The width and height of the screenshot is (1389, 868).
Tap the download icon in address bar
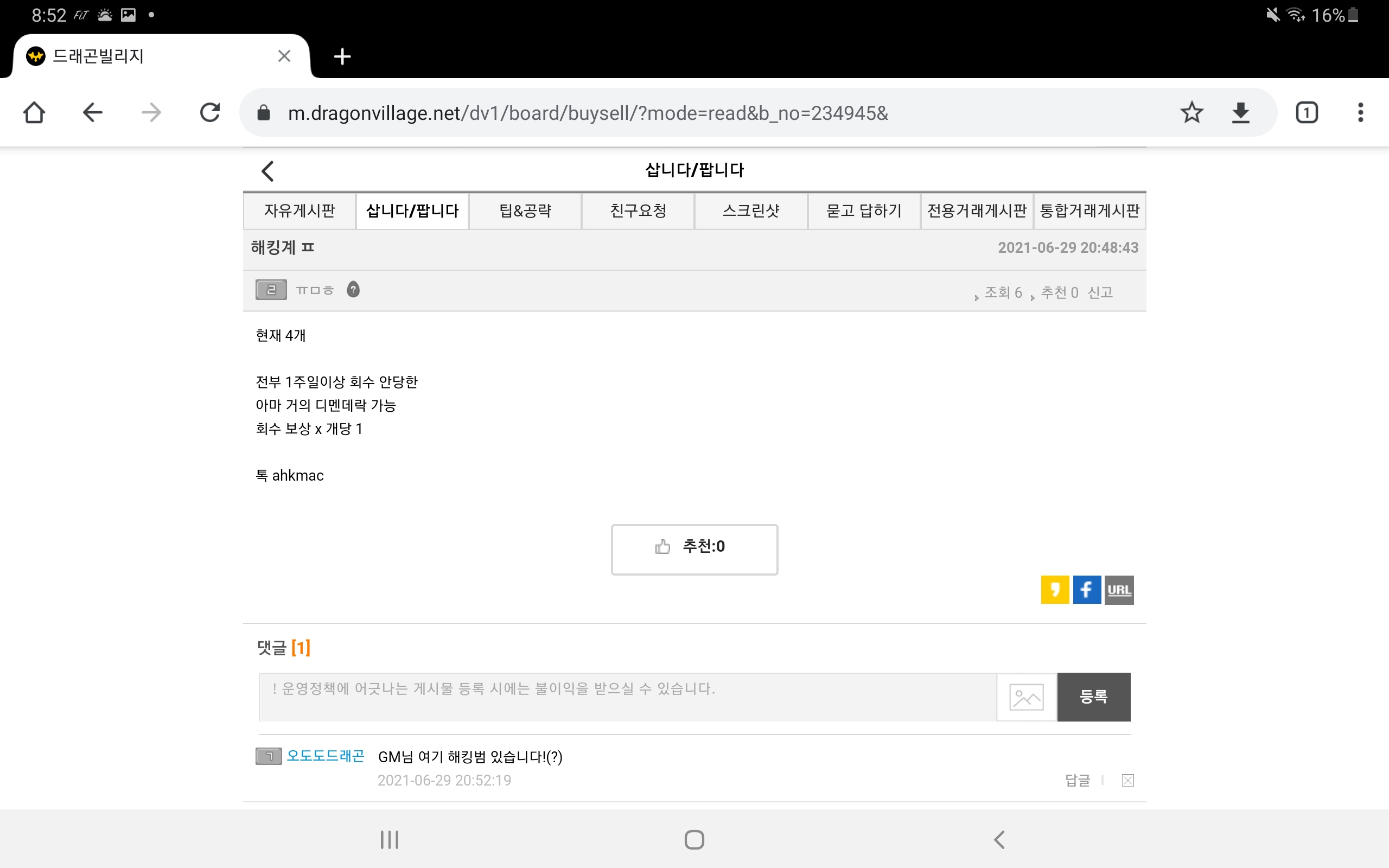click(1240, 112)
